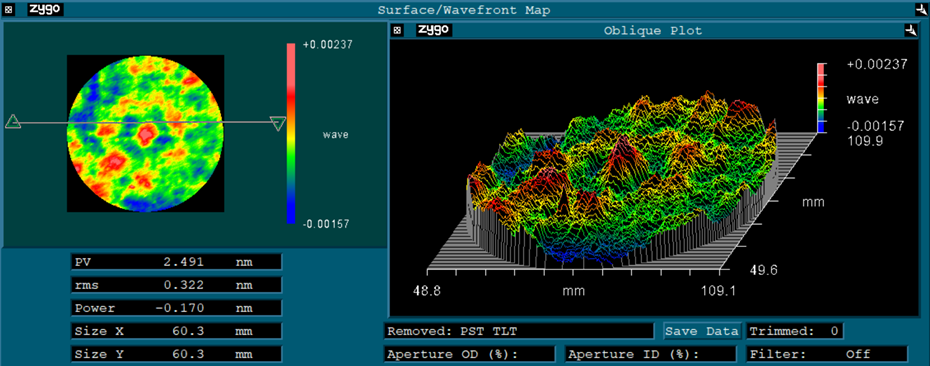Click the Oblique Plot pin icon

(911, 30)
